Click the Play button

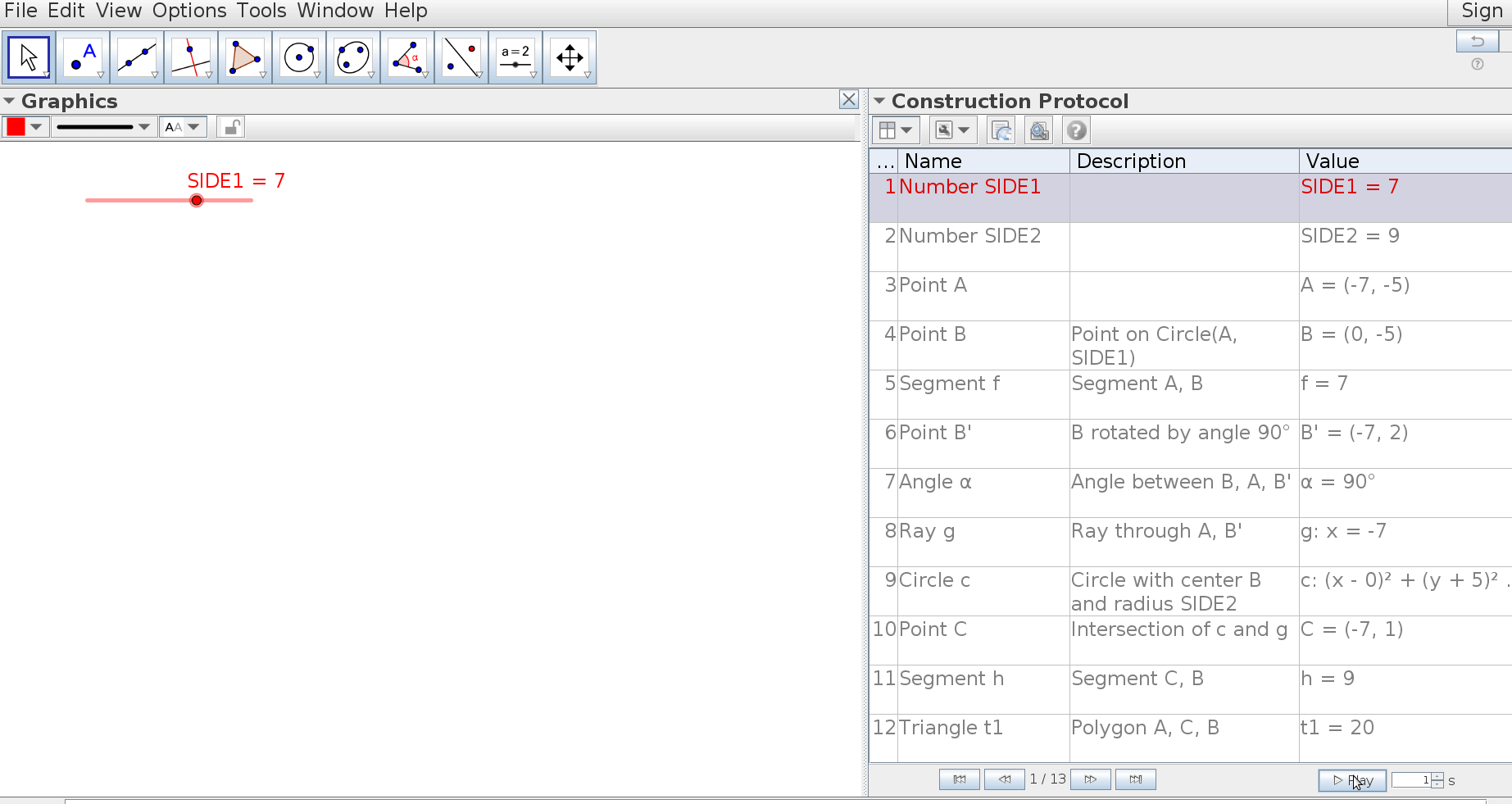(1352, 780)
